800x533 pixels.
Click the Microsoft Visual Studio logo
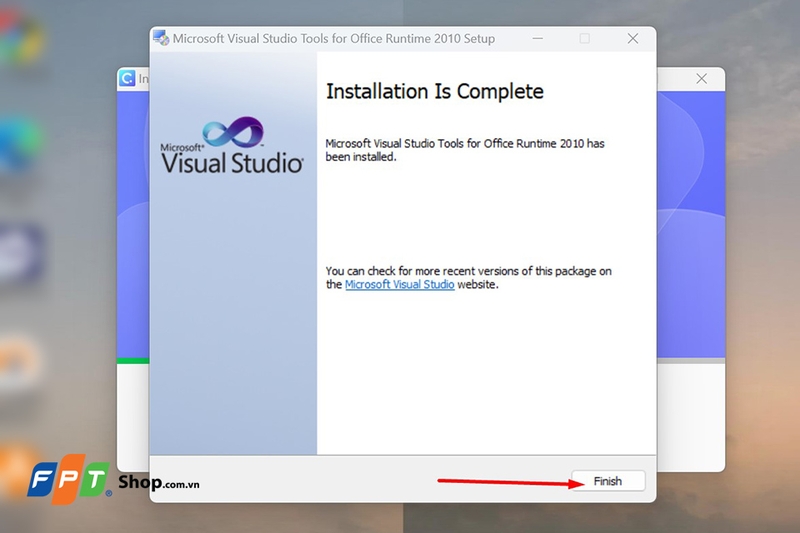tap(232, 145)
